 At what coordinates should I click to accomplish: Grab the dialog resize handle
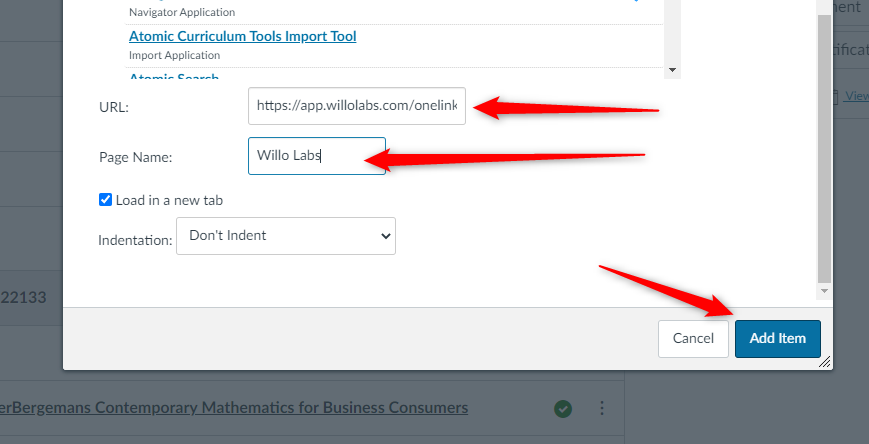(x=825, y=362)
